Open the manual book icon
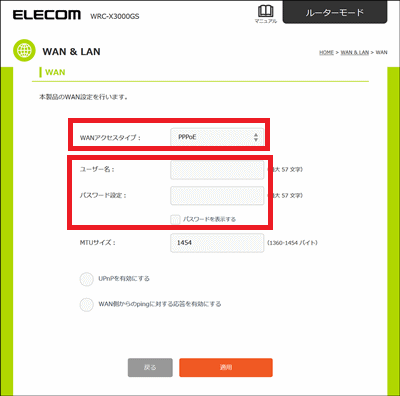The width and height of the screenshot is (400, 396). 265,14
